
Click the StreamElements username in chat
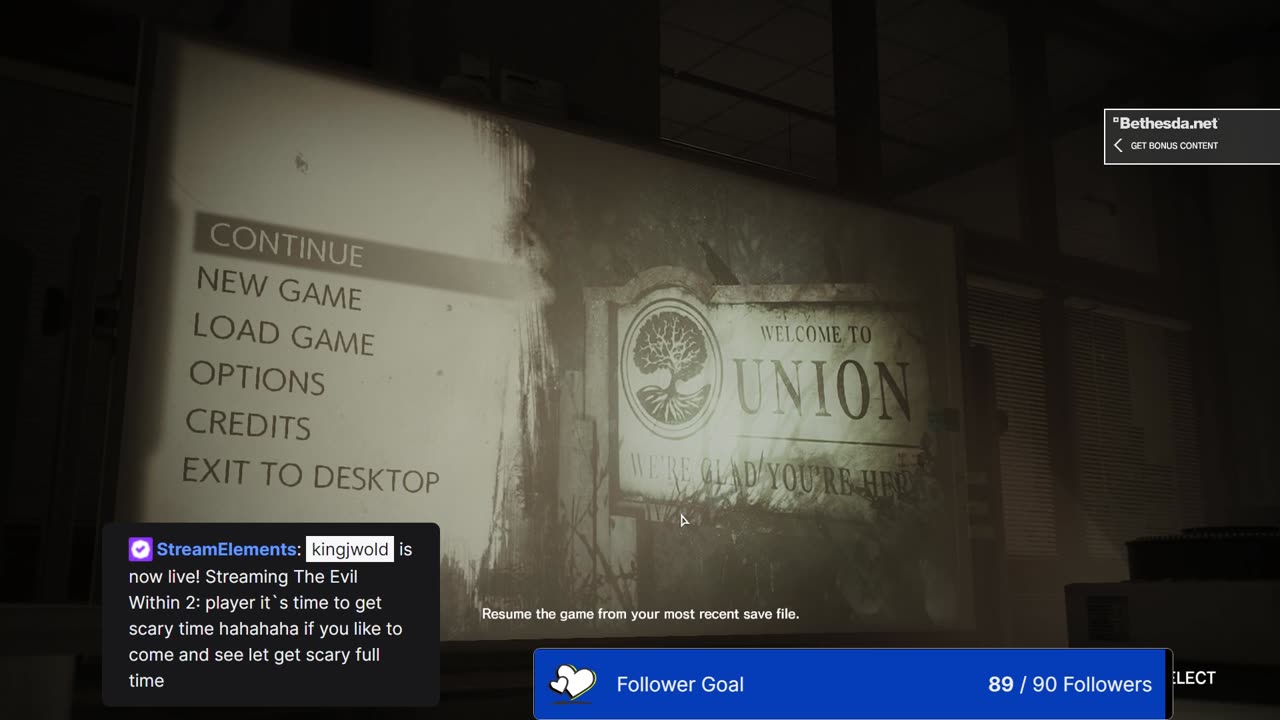point(226,549)
